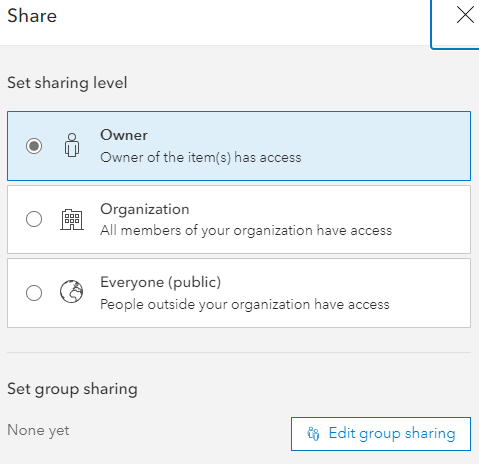Click the Owner sharing level card
This screenshot has height=464, width=479.
239,146
